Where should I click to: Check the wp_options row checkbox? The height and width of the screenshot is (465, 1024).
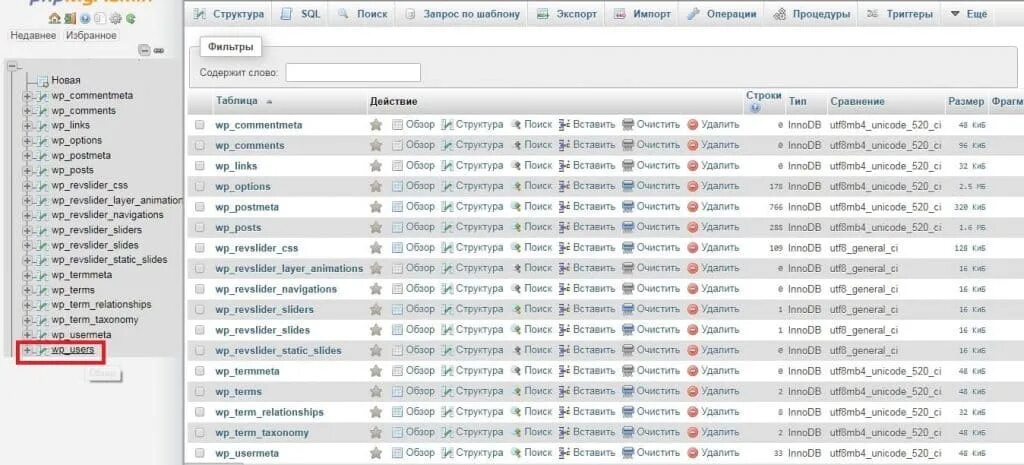pyautogui.click(x=200, y=186)
